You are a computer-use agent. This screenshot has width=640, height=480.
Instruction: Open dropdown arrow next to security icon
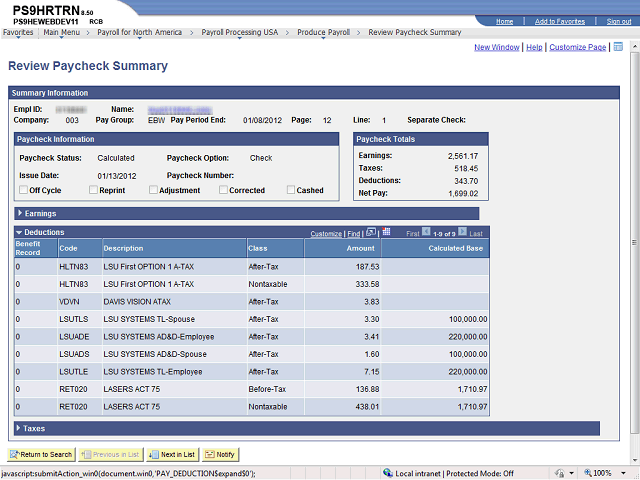571,473
